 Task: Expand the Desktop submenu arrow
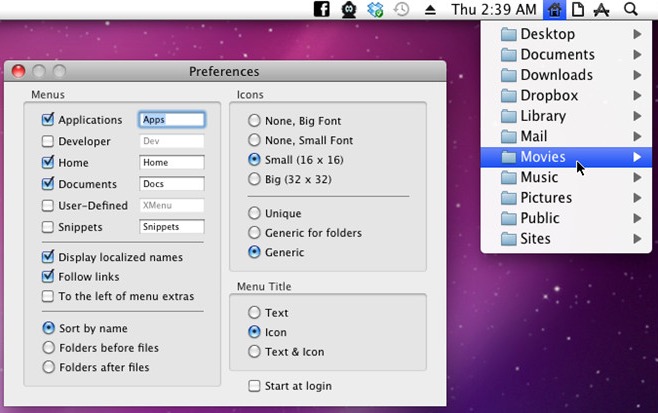(x=637, y=34)
